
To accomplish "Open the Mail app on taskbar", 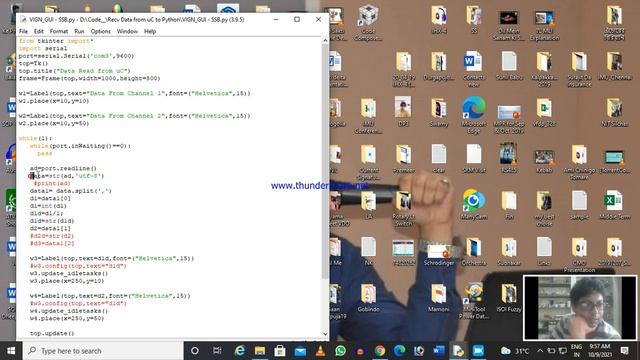I will [300, 351].
